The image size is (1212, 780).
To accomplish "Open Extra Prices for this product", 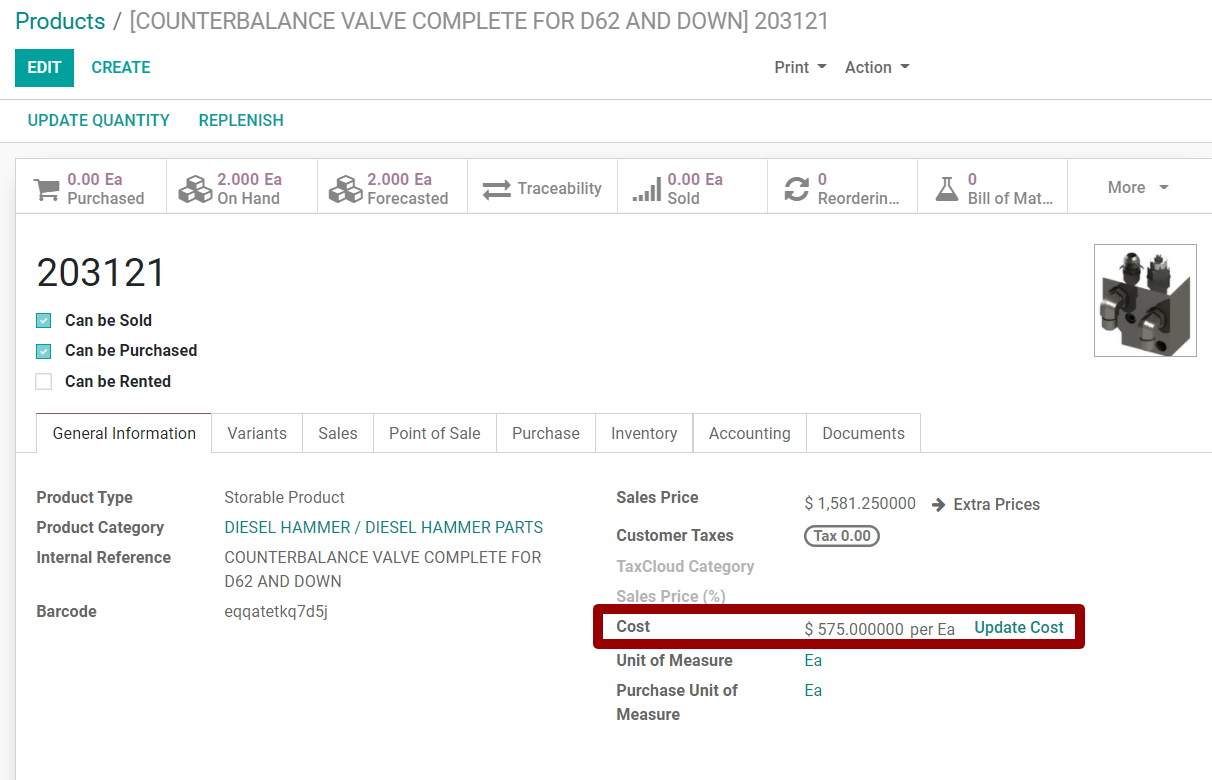I will [996, 504].
